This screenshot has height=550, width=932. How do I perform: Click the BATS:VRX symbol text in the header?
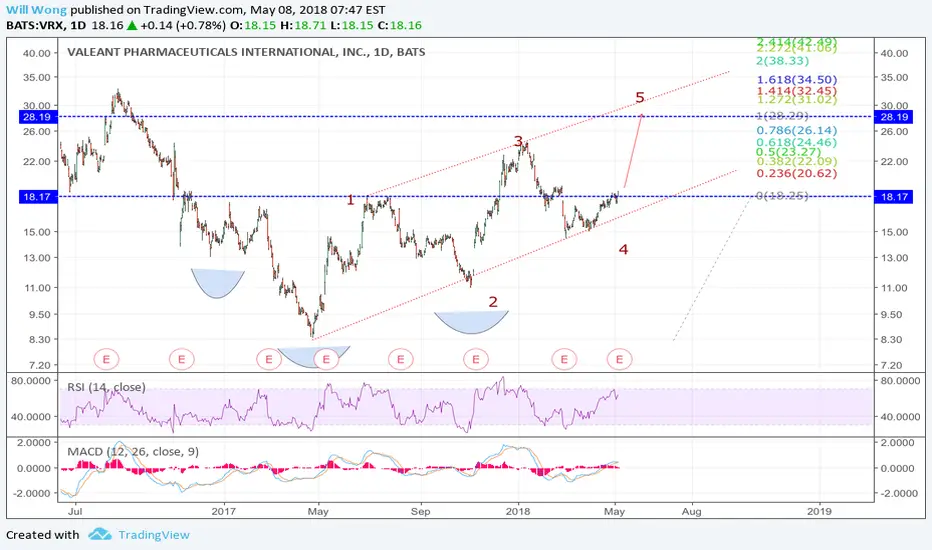tap(35, 26)
